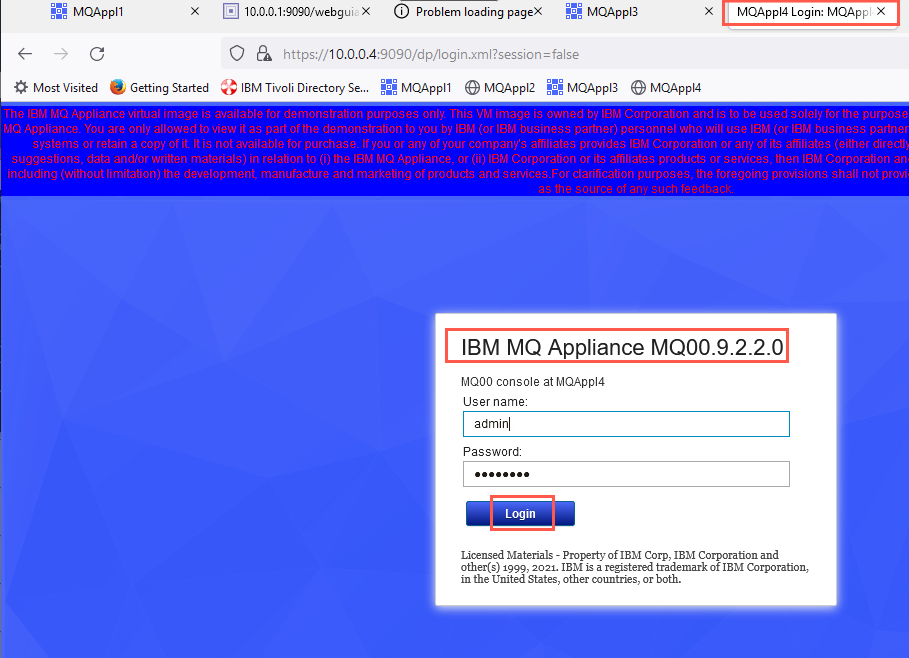Screen dimensions: 909x658
Task: Click the IBM MQ Appliance MQ00.9.2.2.0 heading
Action: click(622, 347)
